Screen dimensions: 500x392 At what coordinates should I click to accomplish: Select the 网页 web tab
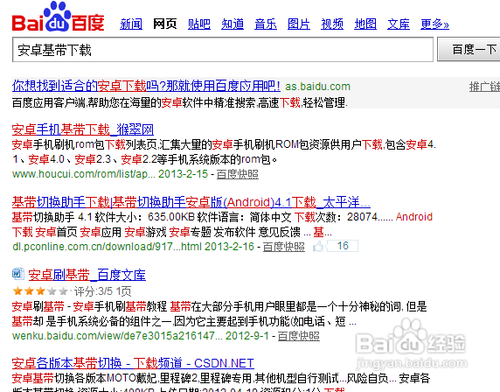[165, 24]
